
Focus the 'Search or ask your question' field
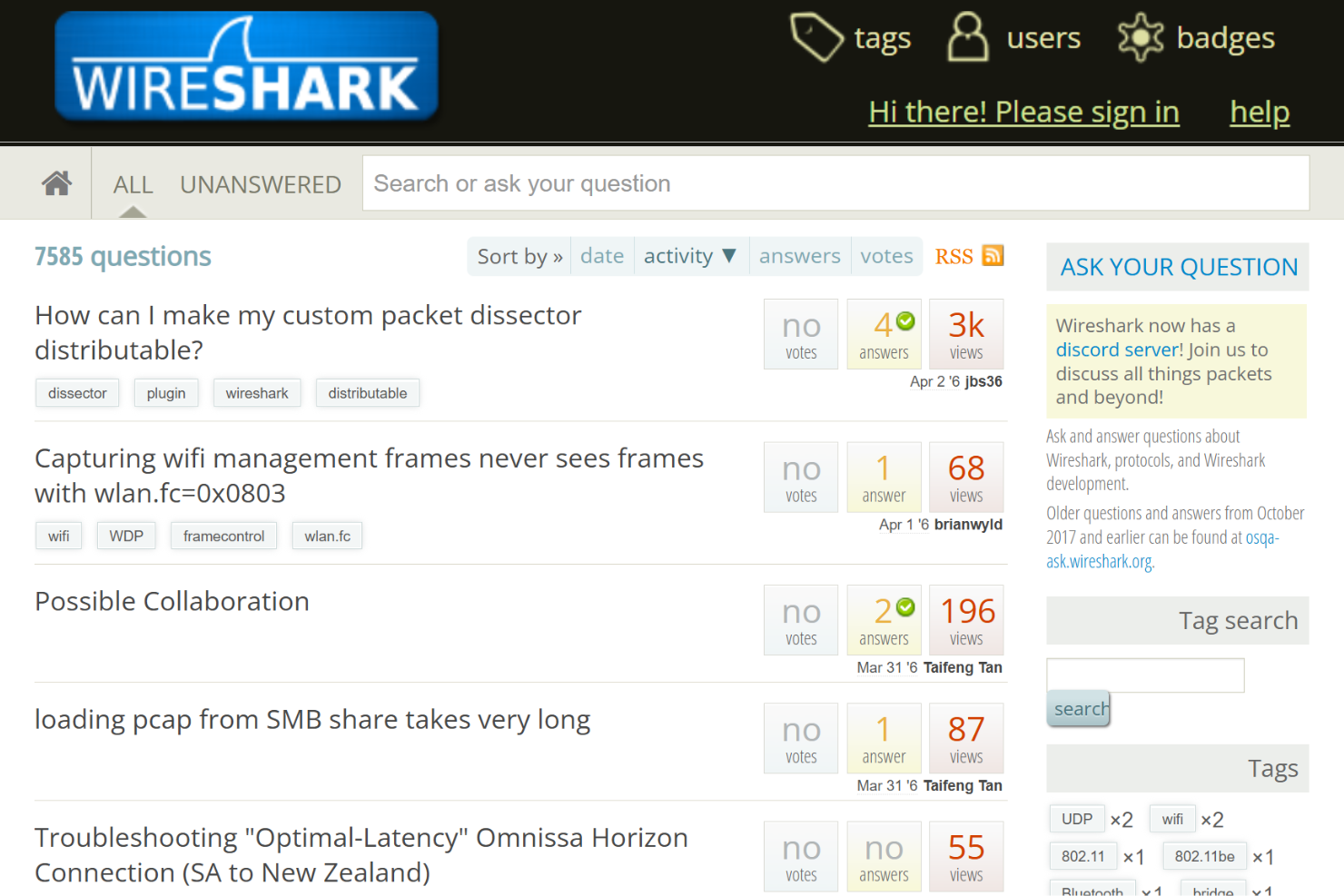(835, 183)
